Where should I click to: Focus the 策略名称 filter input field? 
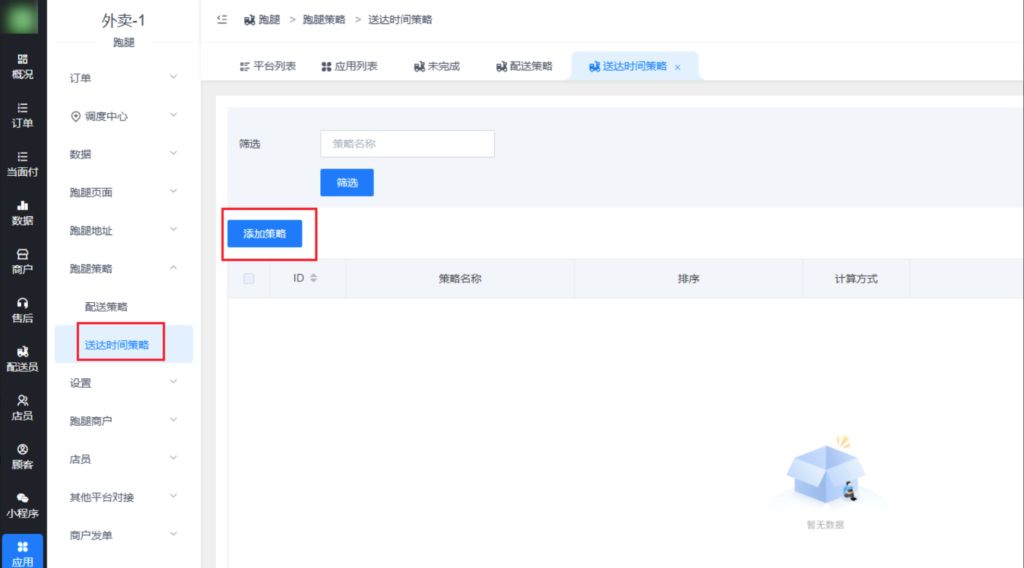pos(408,144)
